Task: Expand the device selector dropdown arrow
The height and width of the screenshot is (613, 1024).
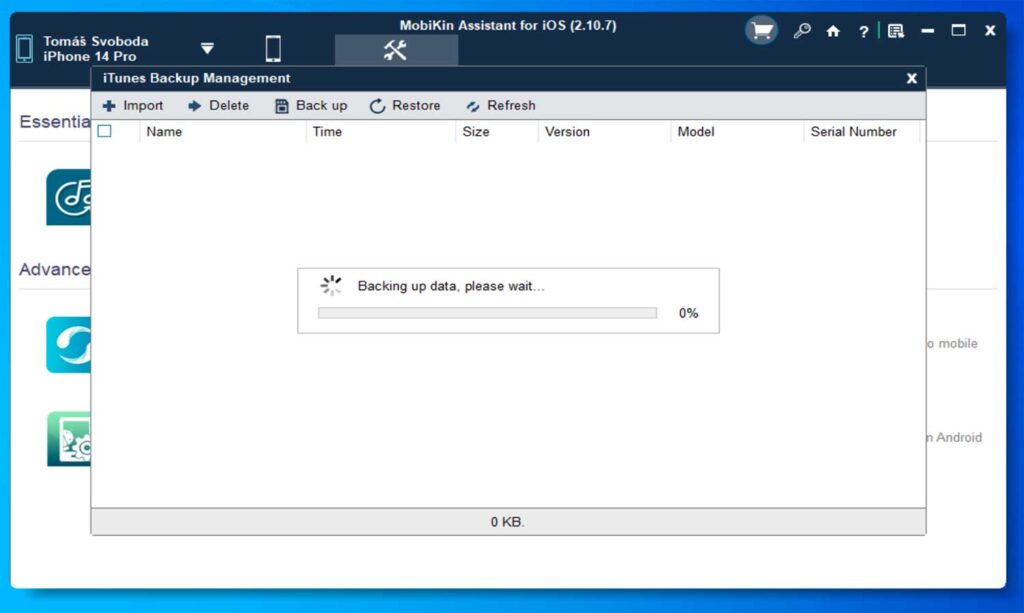Action: tap(207, 48)
